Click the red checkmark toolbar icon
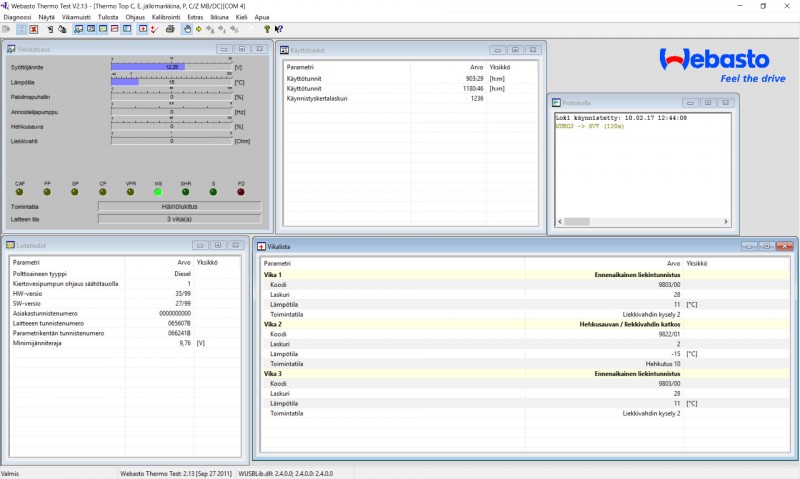Screen dimensions: 800x479 (x=154, y=29)
